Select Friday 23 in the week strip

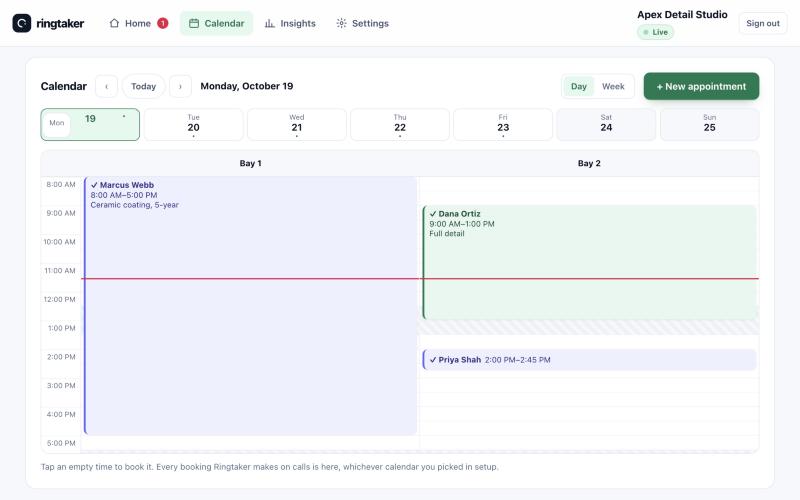tap(503, 124)
